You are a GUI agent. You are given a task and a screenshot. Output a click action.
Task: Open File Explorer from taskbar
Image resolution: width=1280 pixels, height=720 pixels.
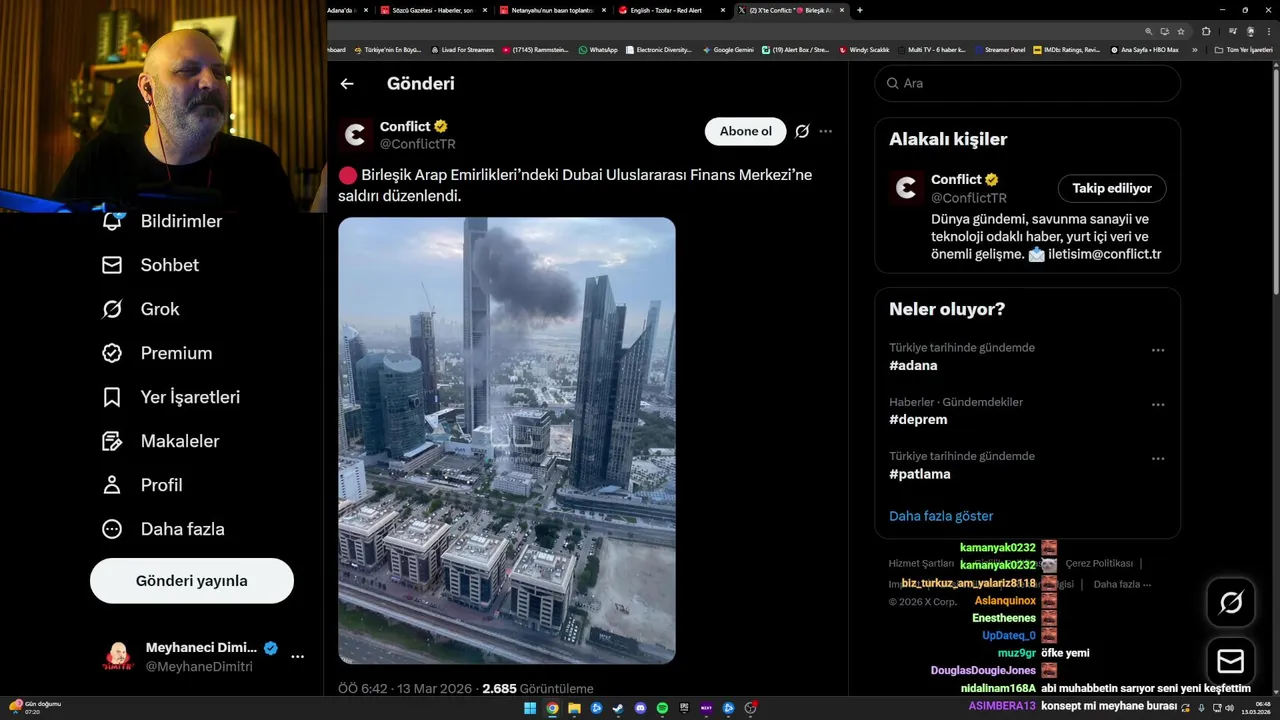pyautogui.click(x=574, y=708)
